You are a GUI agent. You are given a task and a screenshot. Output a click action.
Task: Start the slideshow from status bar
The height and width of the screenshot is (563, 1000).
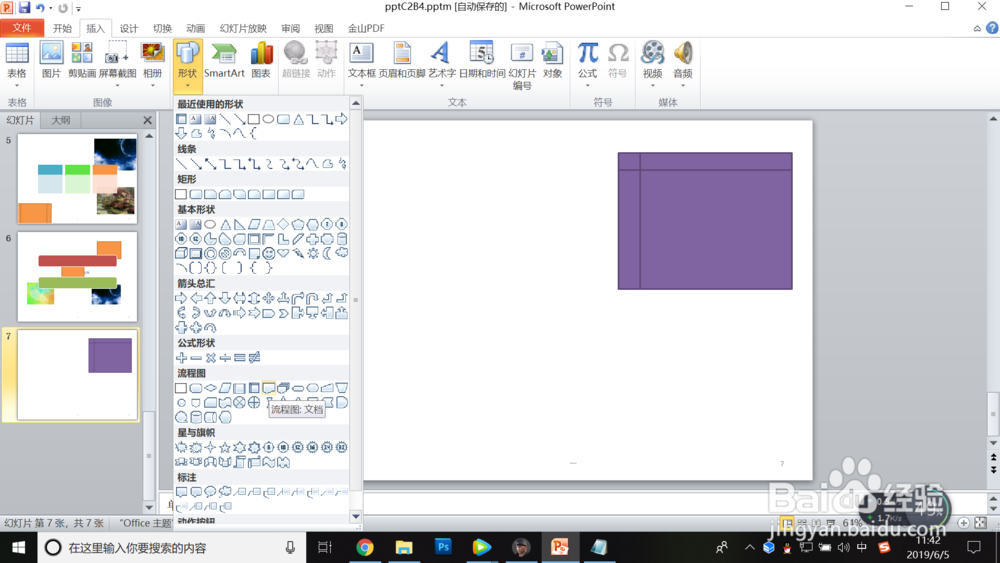(830, 523)
